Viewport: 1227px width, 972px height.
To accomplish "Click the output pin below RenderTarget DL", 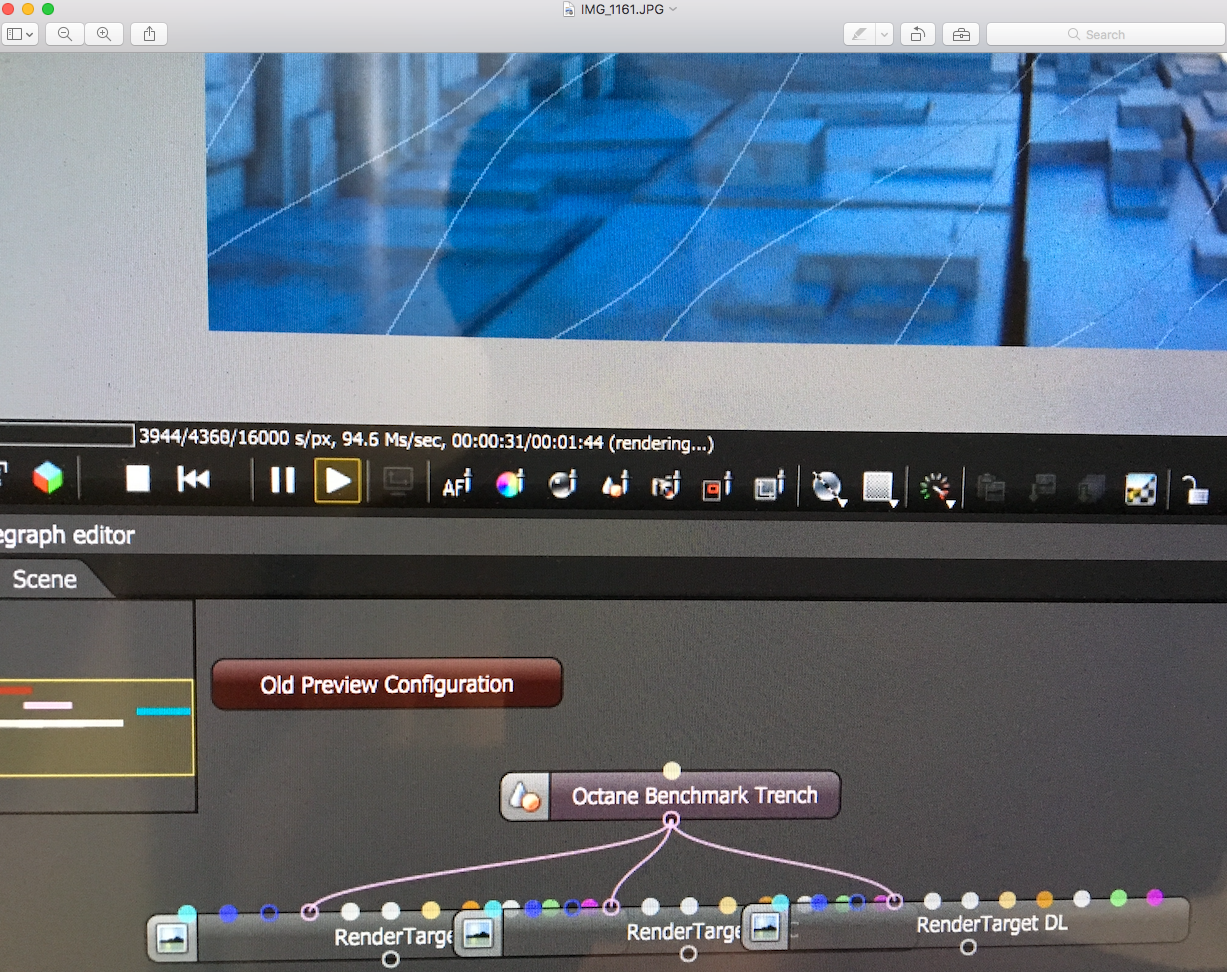I will (x=968, y=947).
